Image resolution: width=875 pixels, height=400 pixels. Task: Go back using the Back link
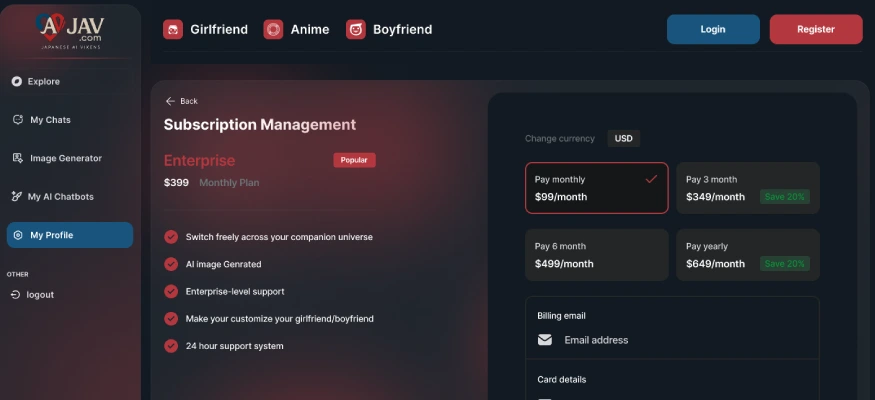(181, 101)
